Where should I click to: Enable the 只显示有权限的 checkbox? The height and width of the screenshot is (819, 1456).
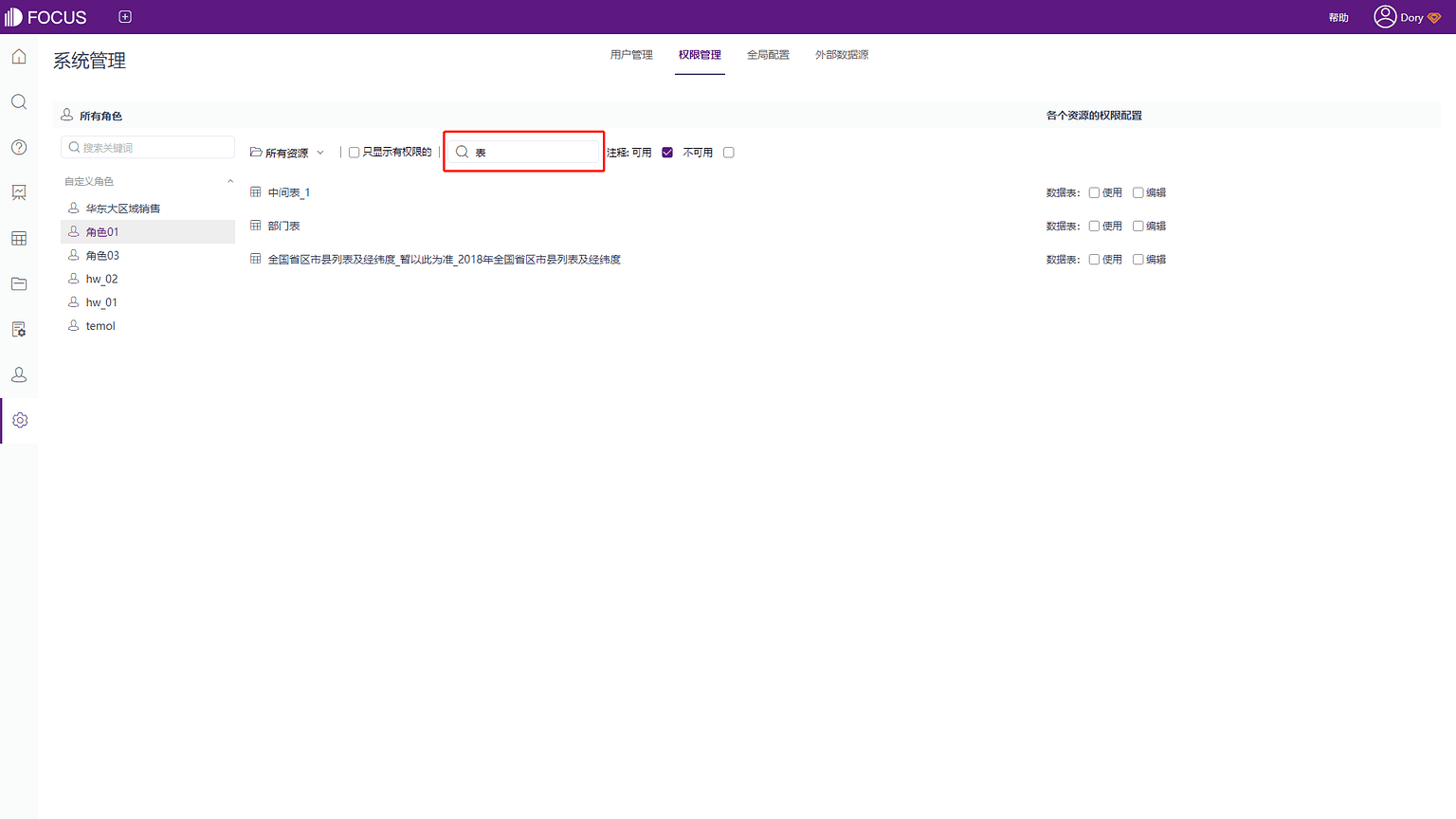354,152
